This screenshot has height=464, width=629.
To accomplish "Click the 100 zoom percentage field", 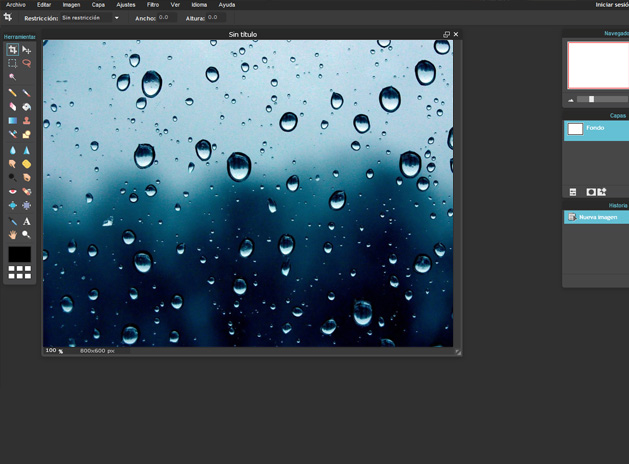I will 51,351.
